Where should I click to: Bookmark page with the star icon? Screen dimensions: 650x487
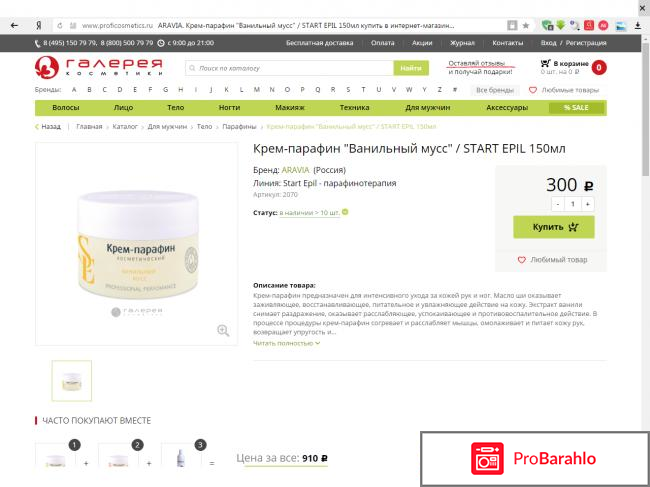(526, 25)
